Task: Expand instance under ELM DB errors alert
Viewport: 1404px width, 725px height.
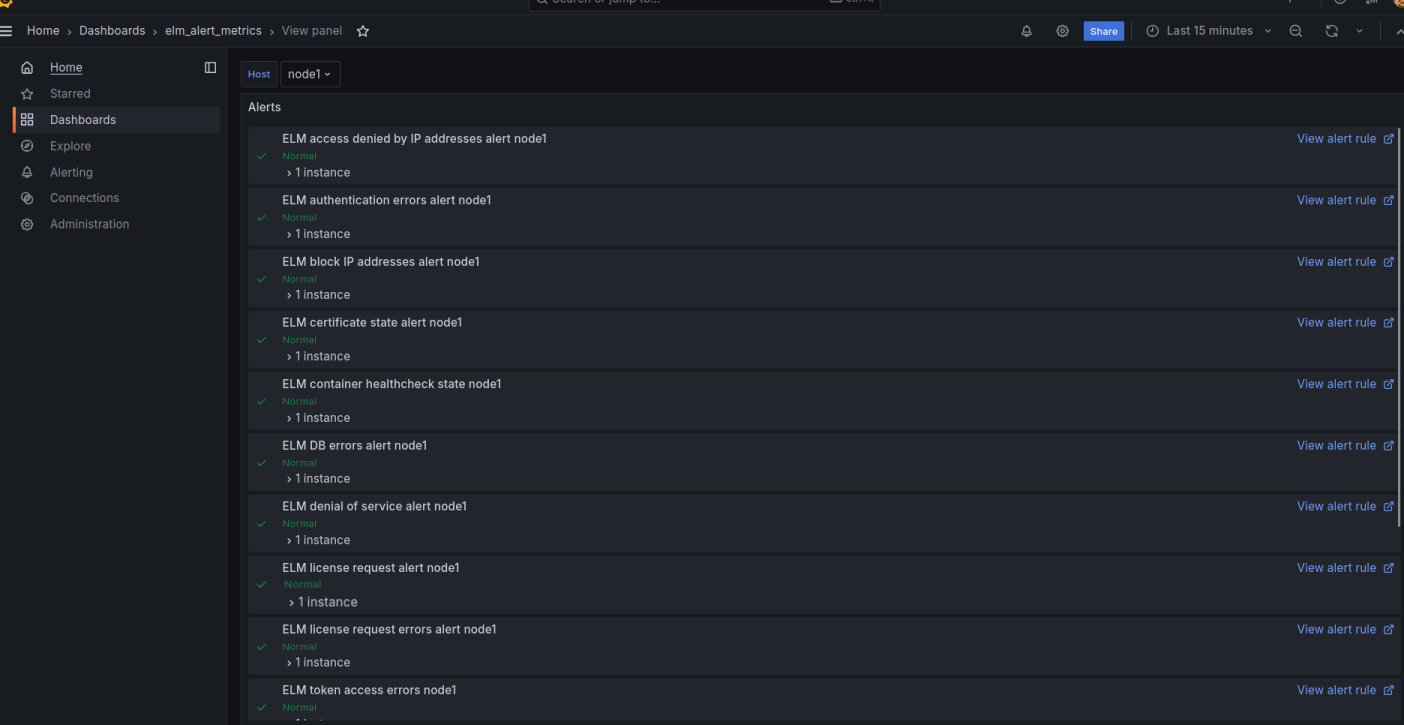Action: [x=318, y=479]
